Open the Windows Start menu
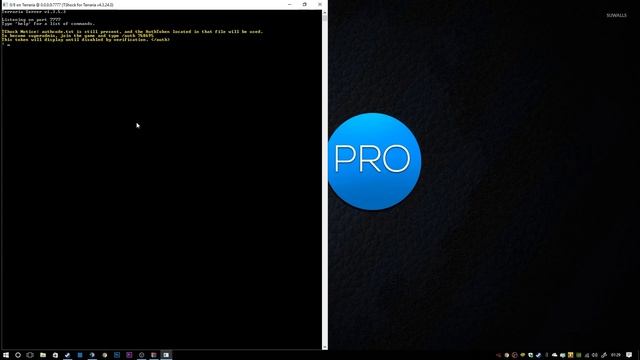The width and height of the screenshot is (640, 360). (6, 355)
